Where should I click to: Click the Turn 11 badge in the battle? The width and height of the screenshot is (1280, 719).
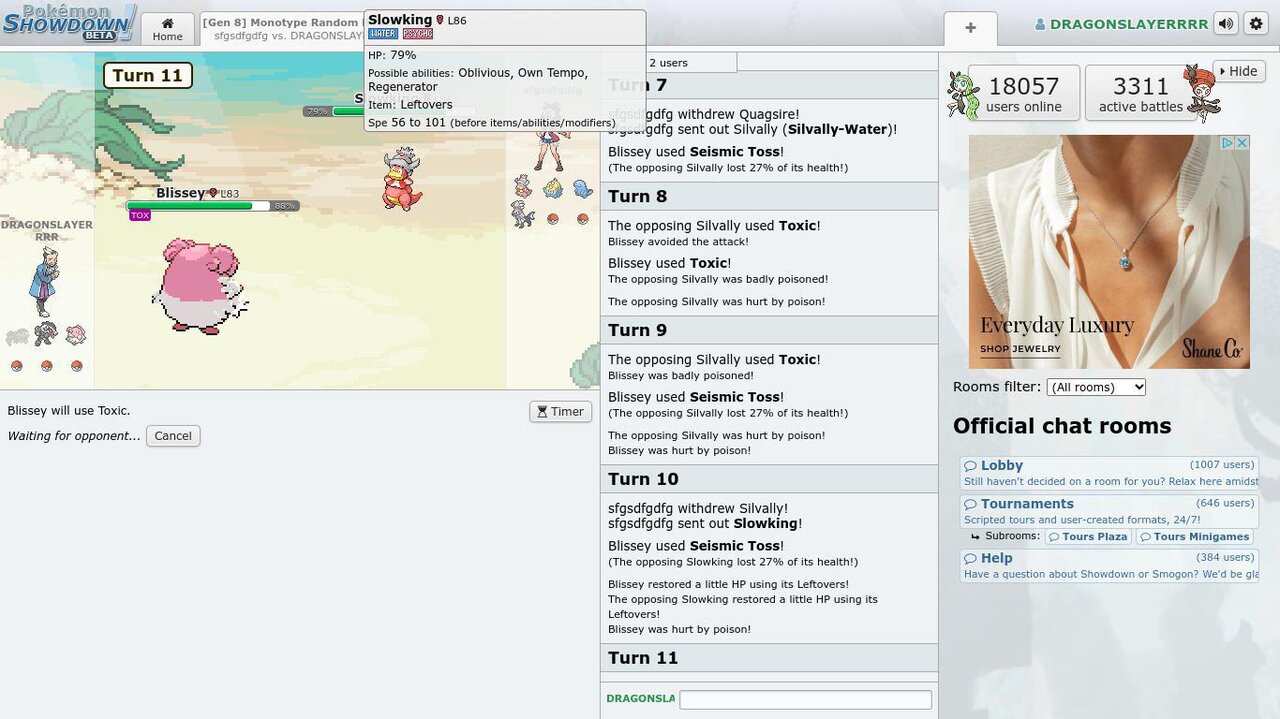click(147, 75)
